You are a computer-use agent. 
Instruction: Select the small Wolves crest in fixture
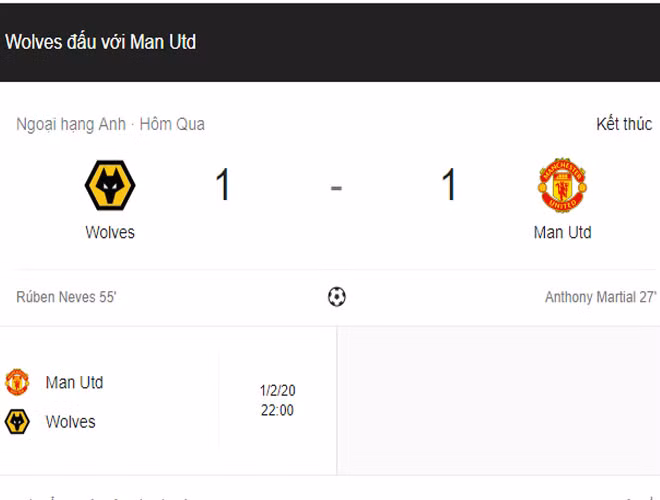click(x=17, y=421)
